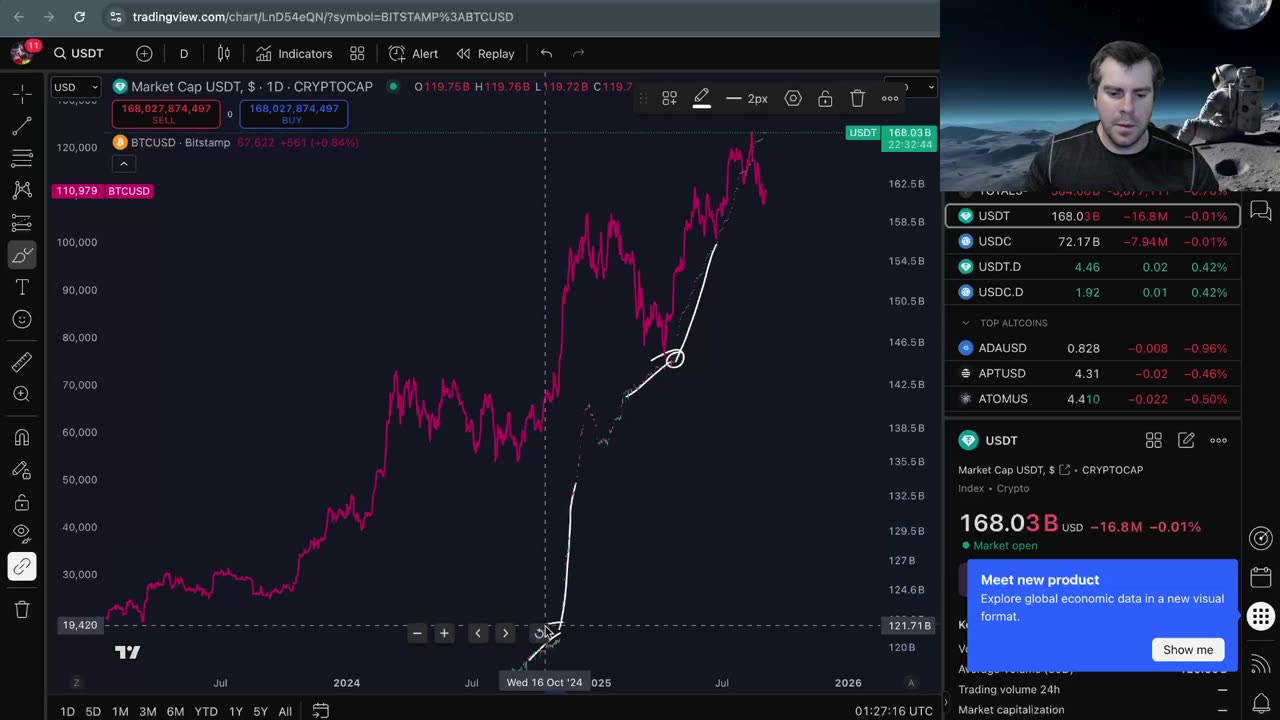Click the blue BUY price button

tap(293, 114)
